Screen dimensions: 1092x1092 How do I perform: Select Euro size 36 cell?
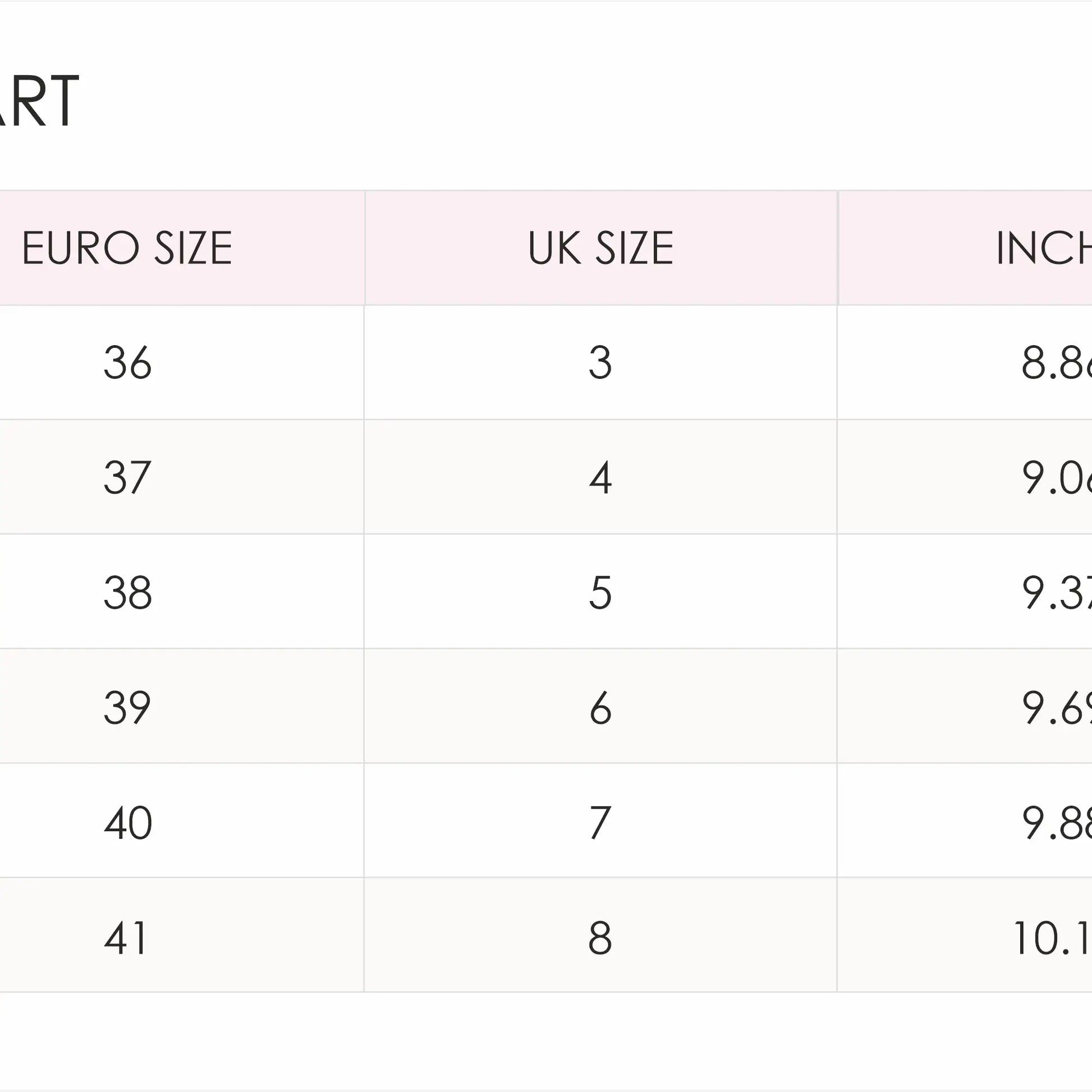(x=182, y=363)
